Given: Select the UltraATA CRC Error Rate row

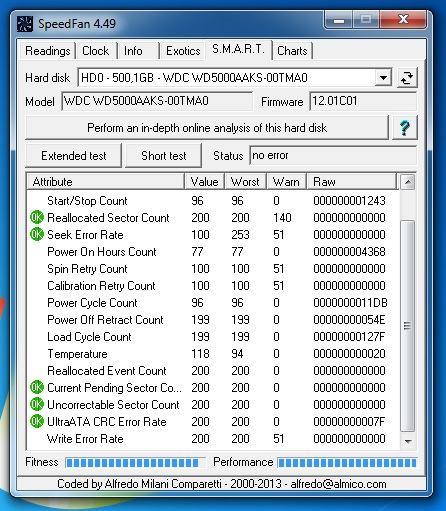Looking at the screenshot, I should tap(212, 422).
